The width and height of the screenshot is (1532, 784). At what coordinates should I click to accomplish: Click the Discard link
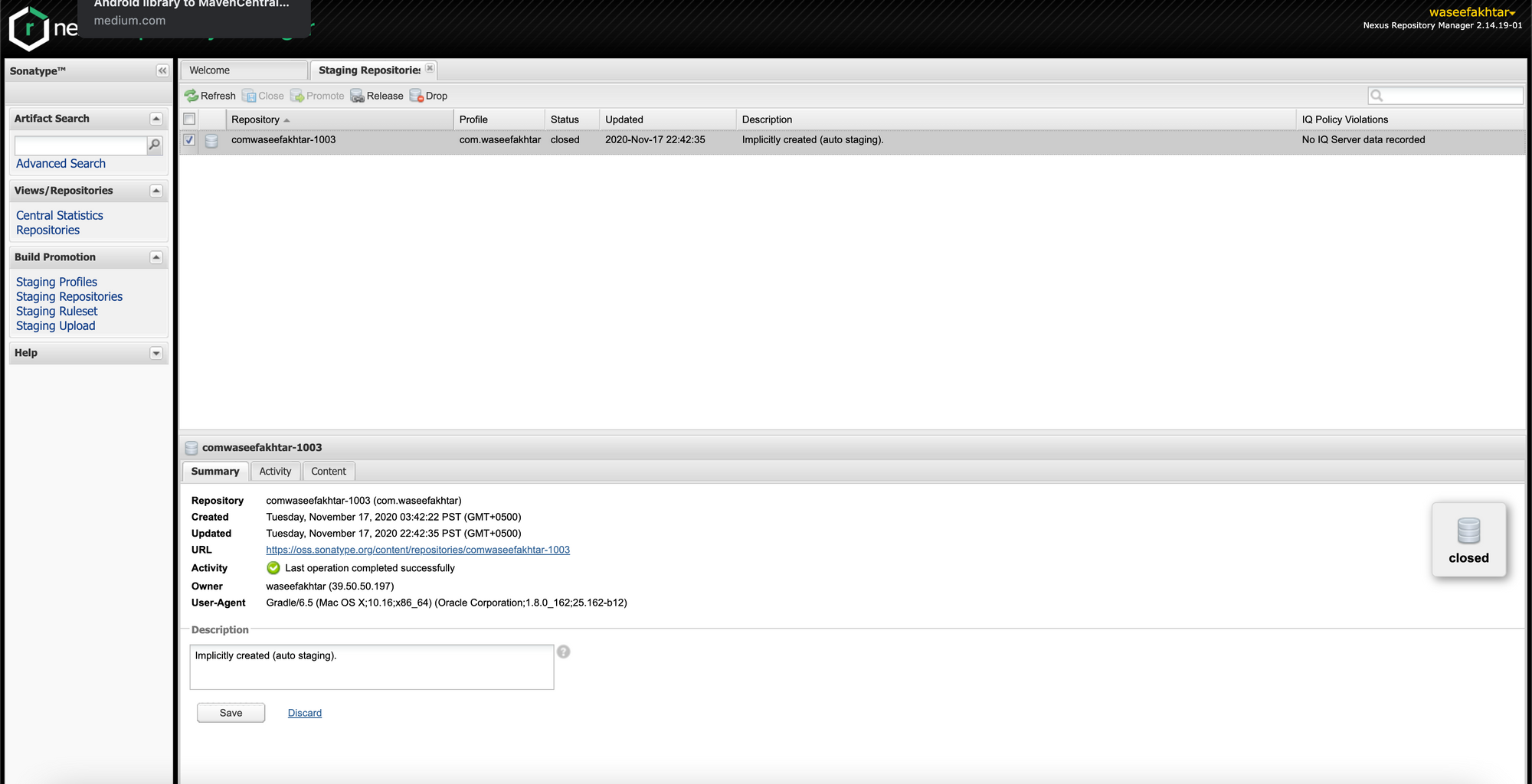(304, 713)
